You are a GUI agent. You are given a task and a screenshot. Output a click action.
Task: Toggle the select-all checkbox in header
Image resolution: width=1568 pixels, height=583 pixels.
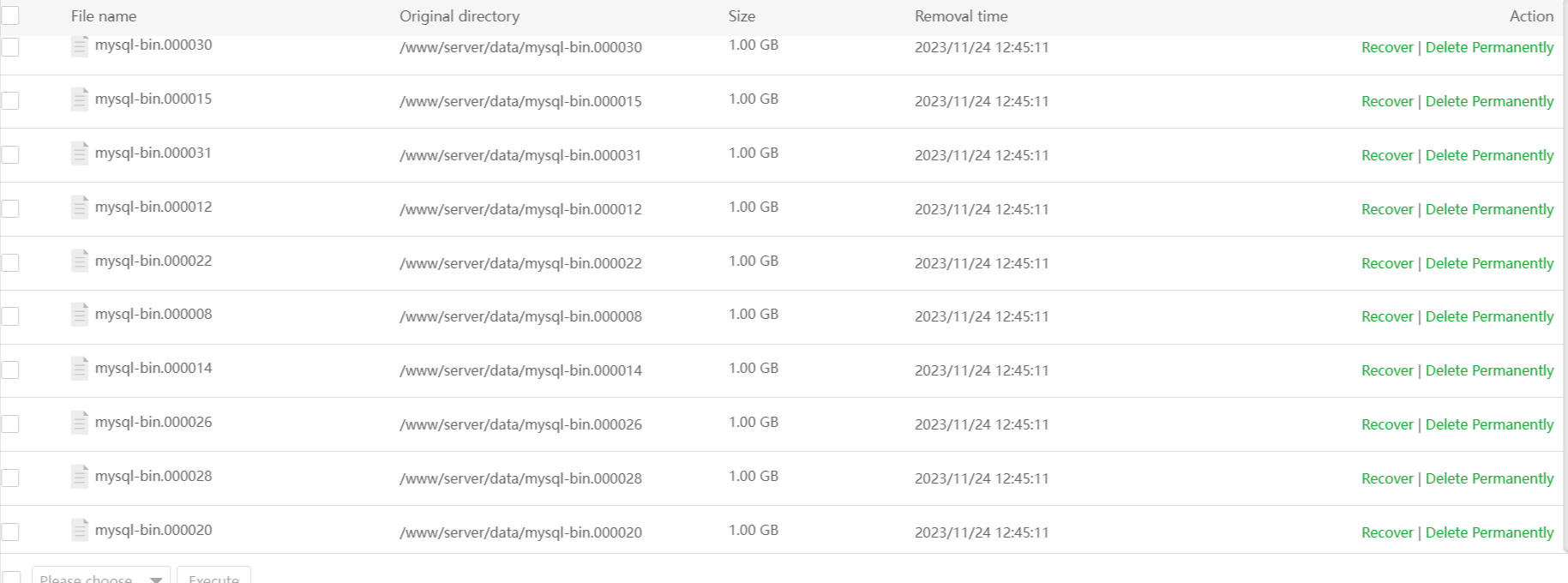10,15
